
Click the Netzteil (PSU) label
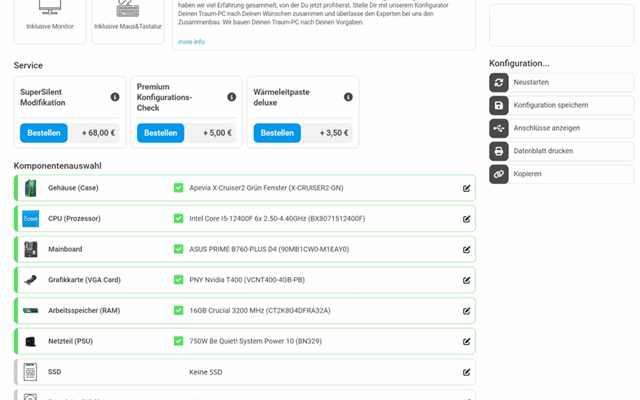(x=70, y=341)
